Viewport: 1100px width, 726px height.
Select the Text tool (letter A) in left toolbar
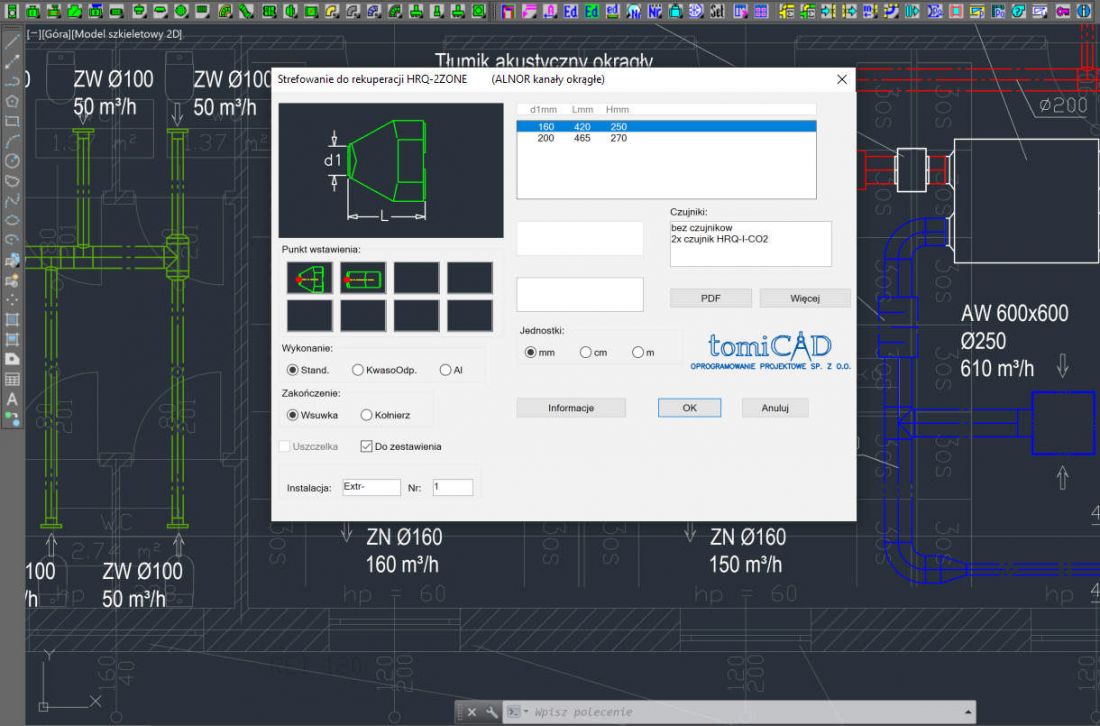tap(12, 399)
